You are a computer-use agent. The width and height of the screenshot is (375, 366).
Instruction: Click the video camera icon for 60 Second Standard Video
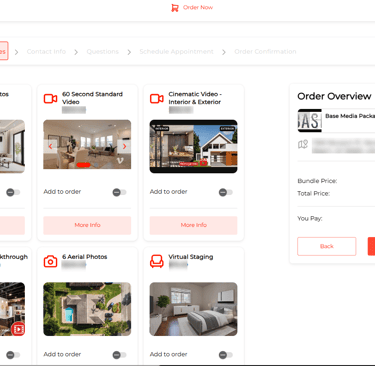click(x=50, y=98)
